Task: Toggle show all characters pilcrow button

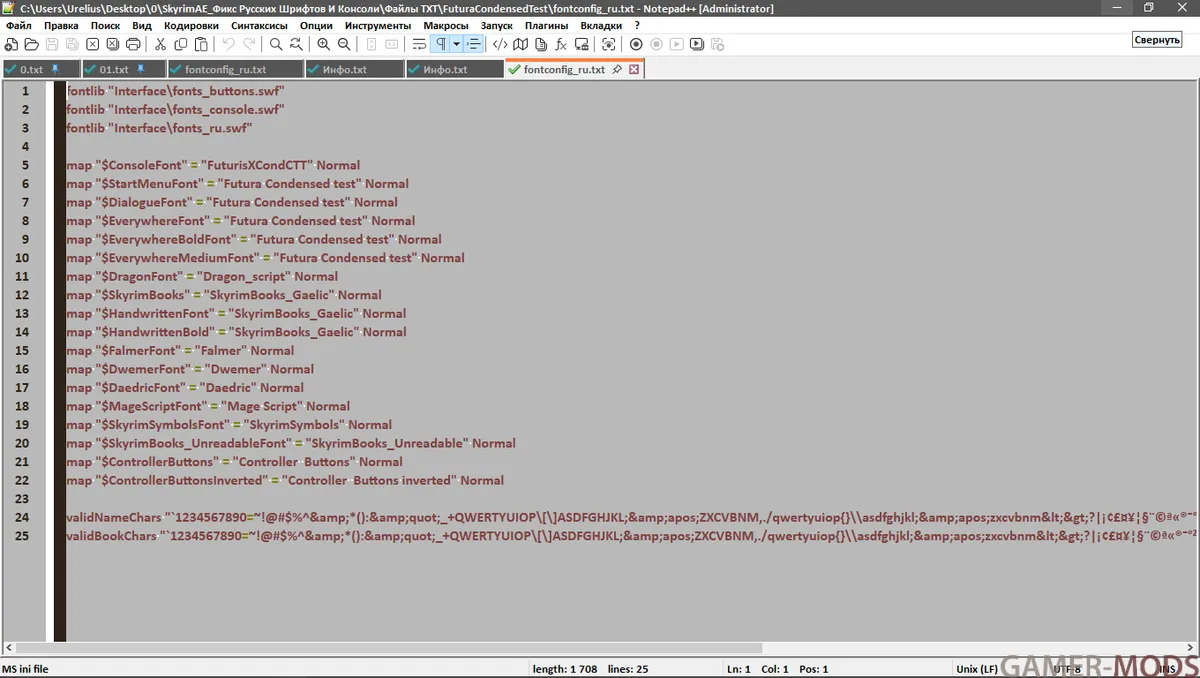Action: [x=440, y=45]
